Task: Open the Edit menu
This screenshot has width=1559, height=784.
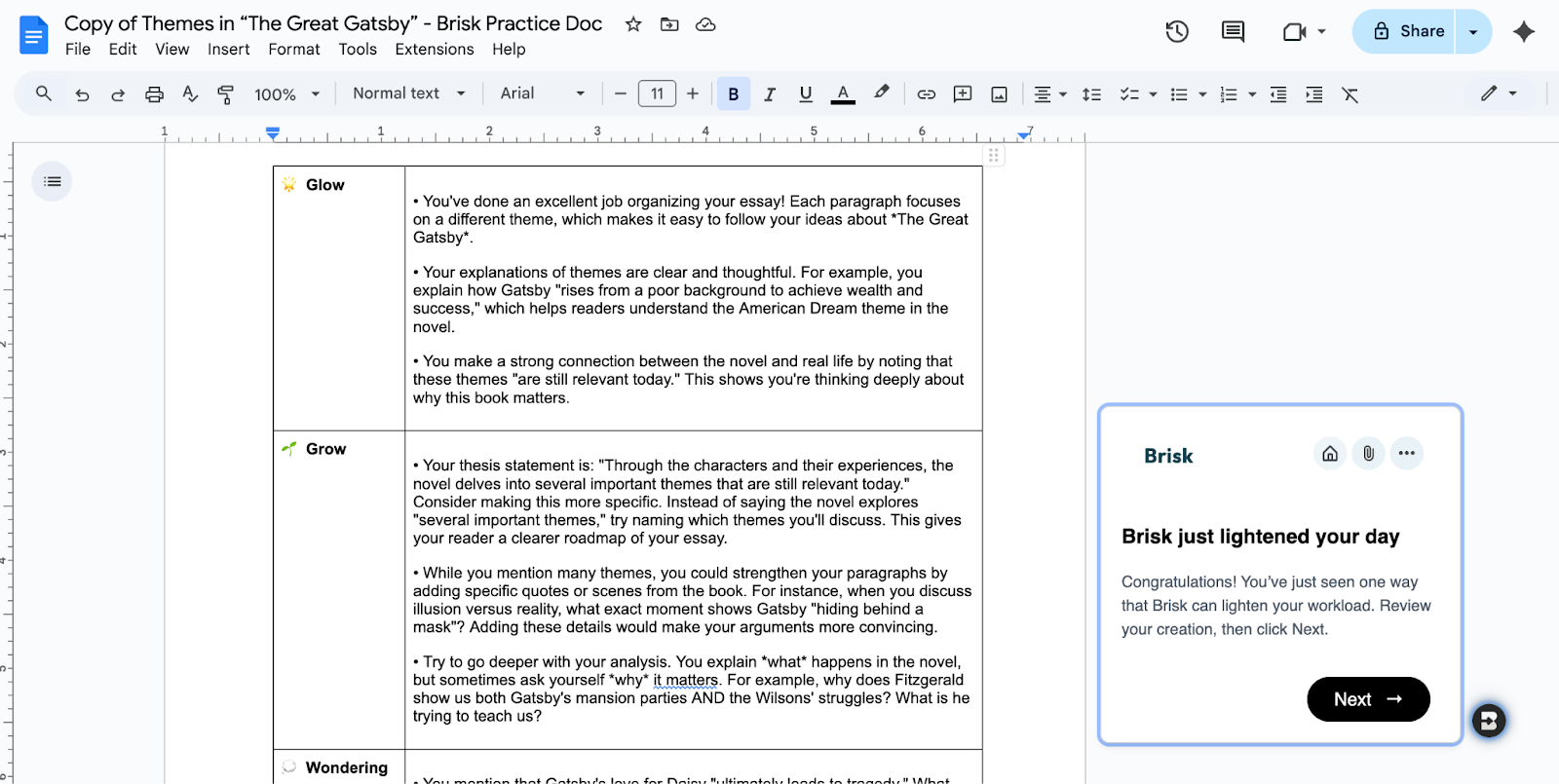Action: point(123,50)
